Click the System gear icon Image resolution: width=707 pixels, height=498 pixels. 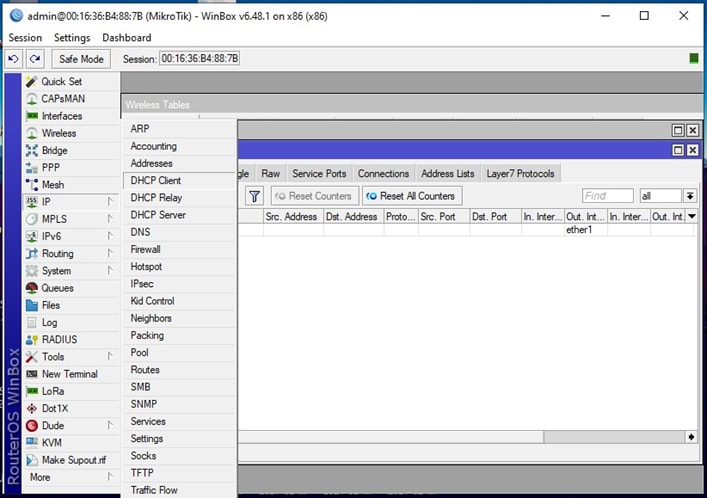click(32, 271)
